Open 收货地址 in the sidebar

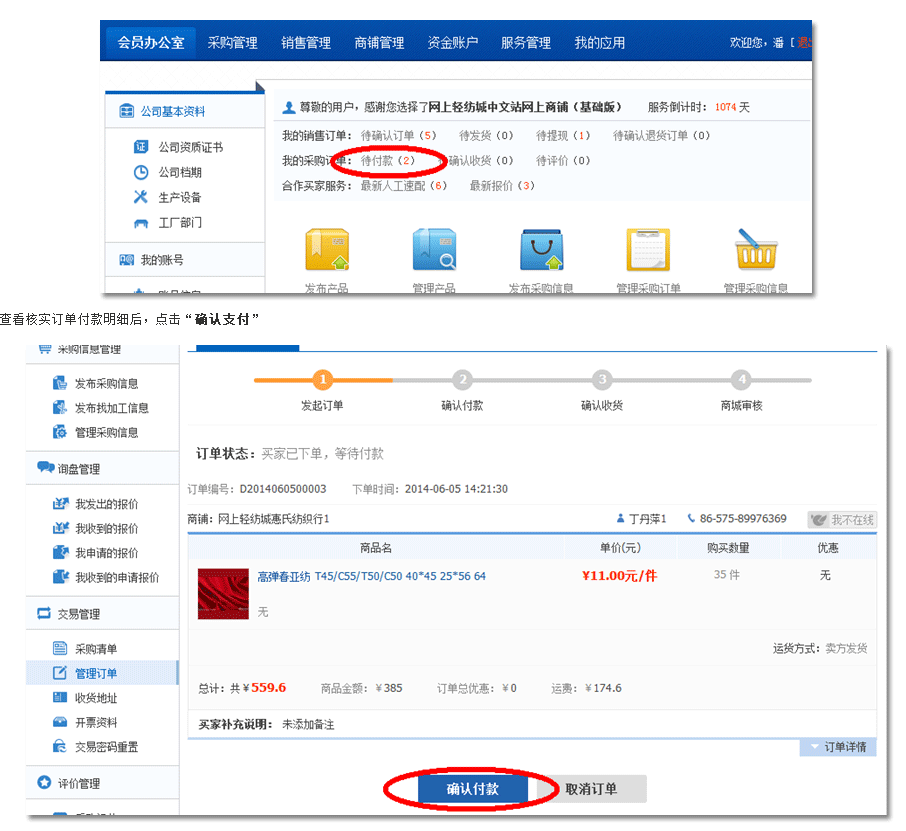(x=96, y=698)
